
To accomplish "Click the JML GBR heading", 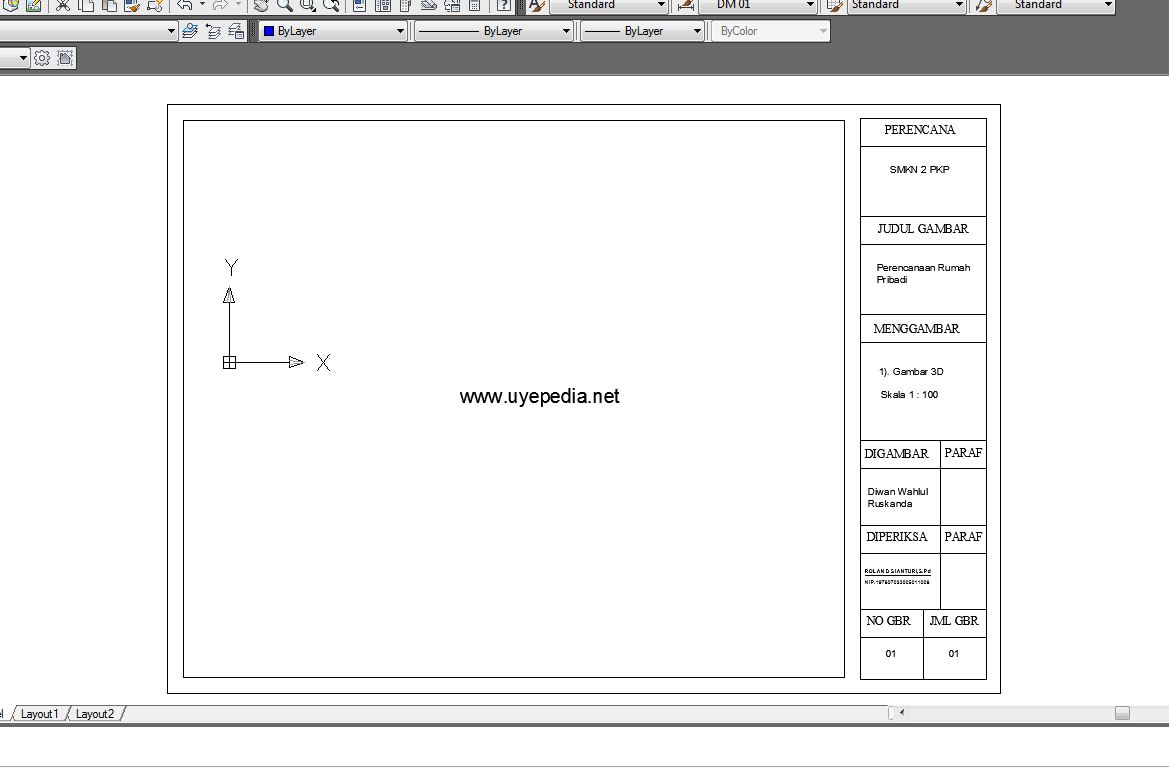I will (x=954, y=621).
